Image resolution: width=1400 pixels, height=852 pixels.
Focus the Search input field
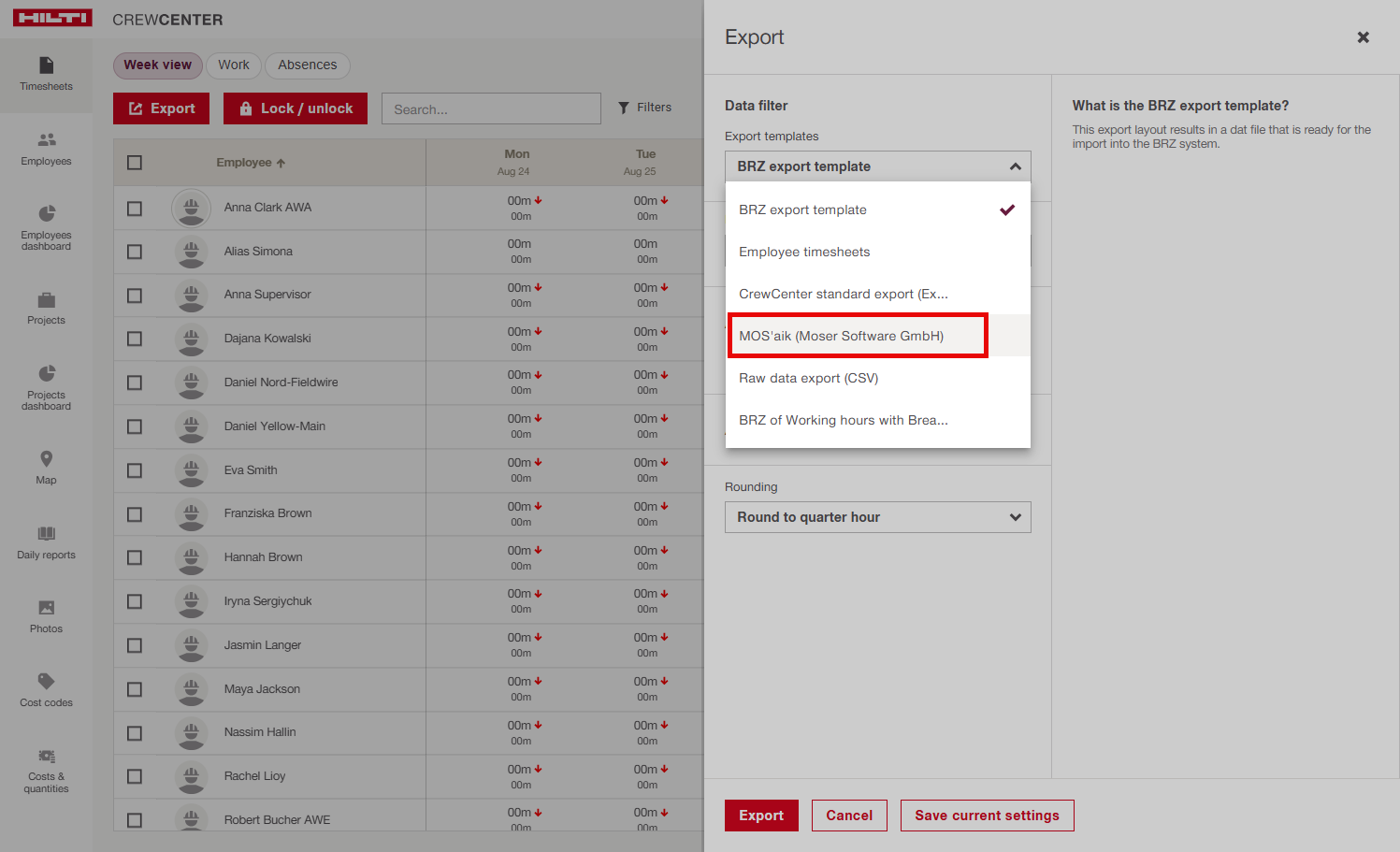tap(491, 108)
